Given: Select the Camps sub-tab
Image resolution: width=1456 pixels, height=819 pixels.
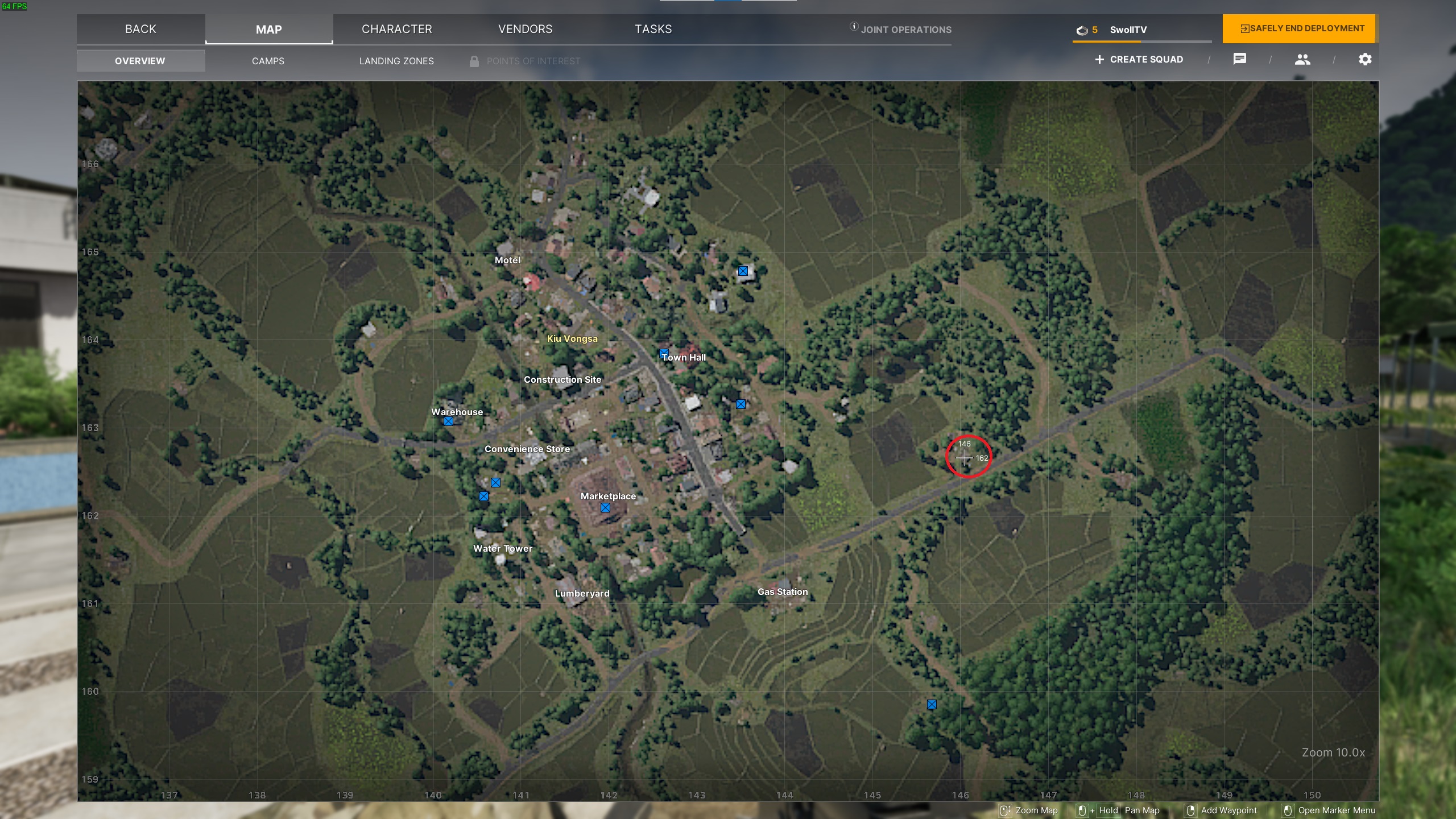Looking at the screenshot, I should pos(268,61).
